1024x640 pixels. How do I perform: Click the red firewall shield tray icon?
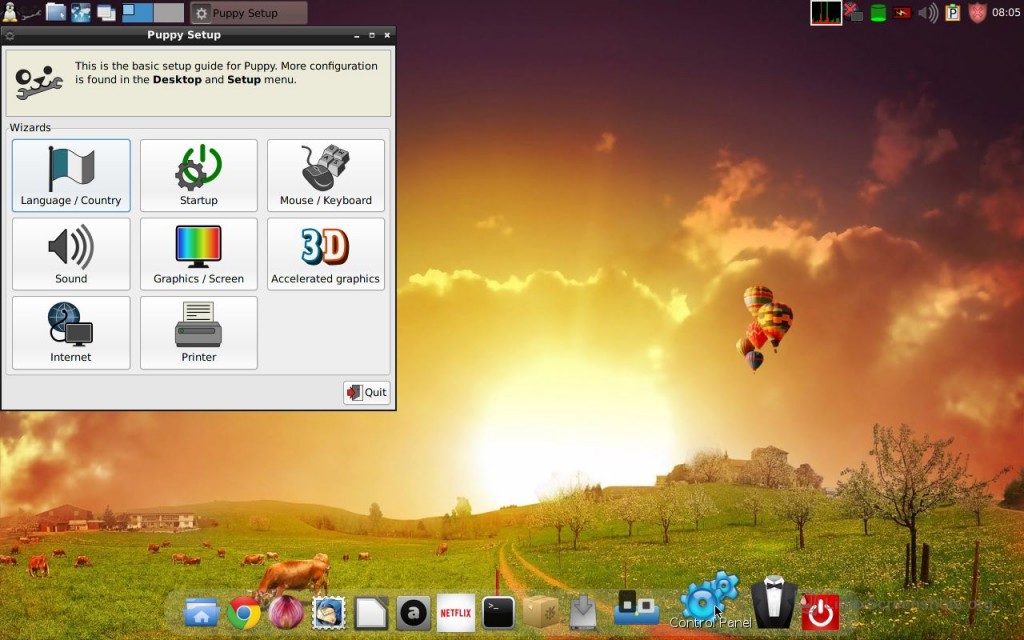point(977,13)
